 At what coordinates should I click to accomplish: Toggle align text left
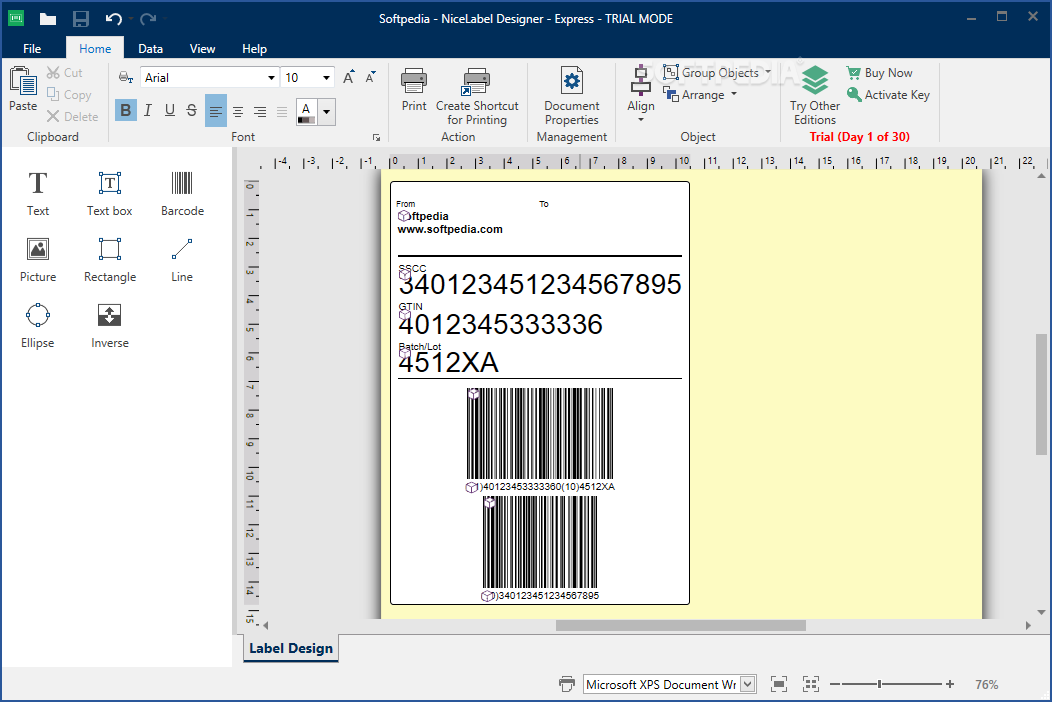(x=215, y=111)
